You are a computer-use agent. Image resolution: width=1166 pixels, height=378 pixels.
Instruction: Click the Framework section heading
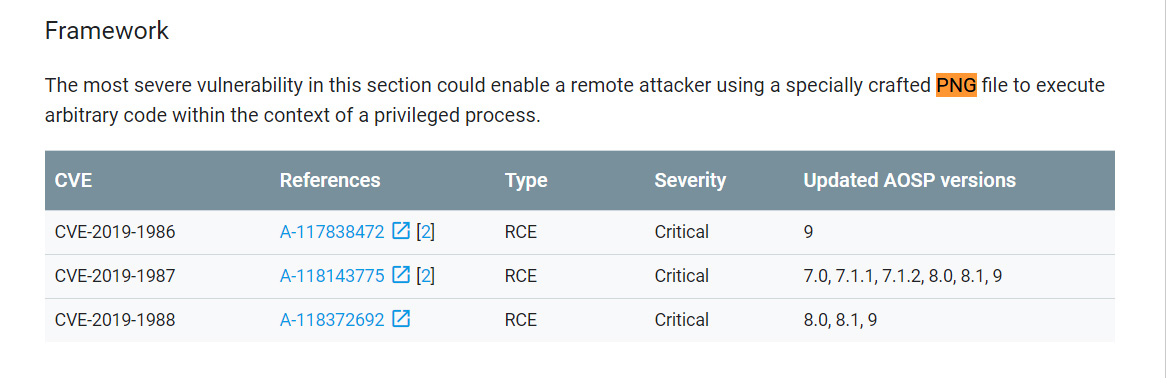pos(107,31)
